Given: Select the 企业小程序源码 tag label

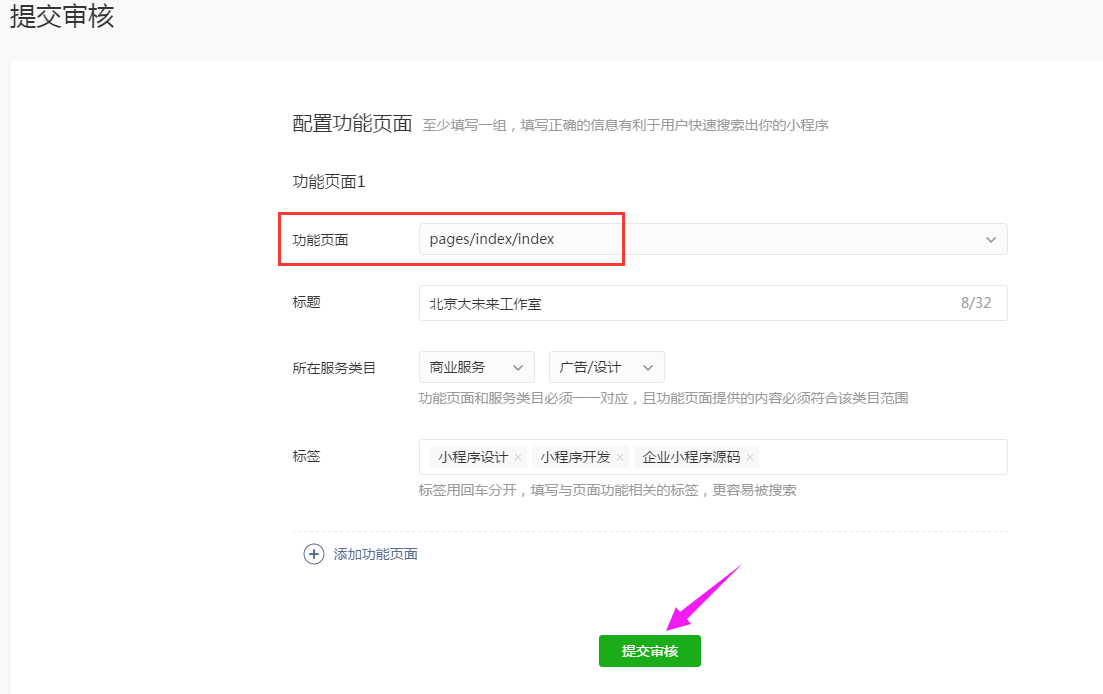Looking at the screenshot, I should [690, 457].
